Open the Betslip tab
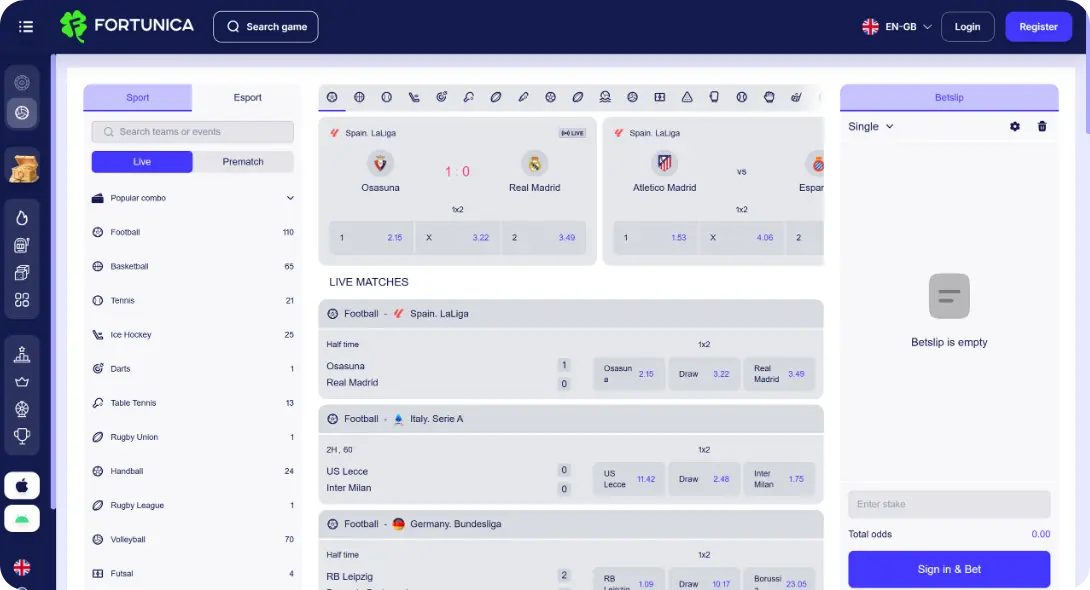Screen dimensions: 1090x590 (949, 97)
